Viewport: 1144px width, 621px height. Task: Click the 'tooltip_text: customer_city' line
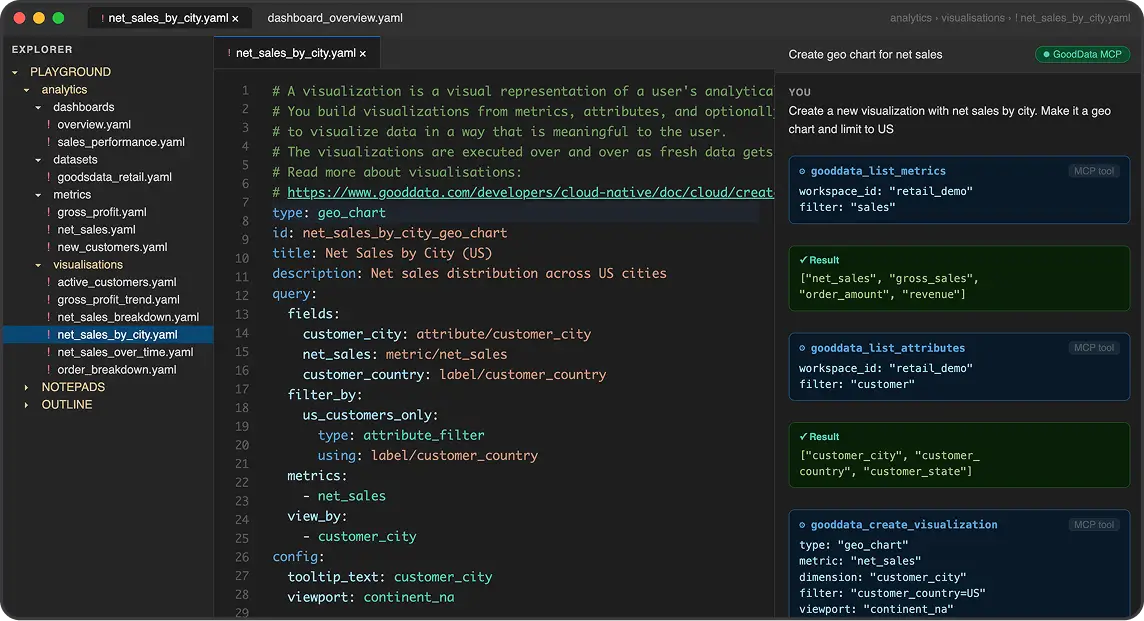(x=390, y=577)
